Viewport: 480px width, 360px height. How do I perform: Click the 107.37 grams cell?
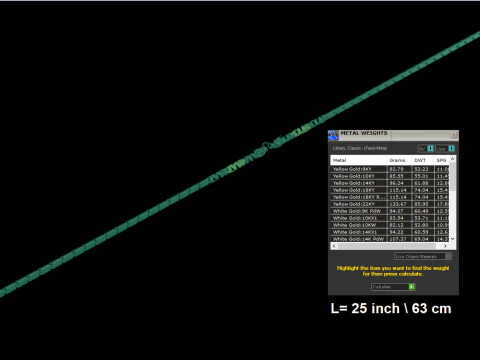[399, 239]
